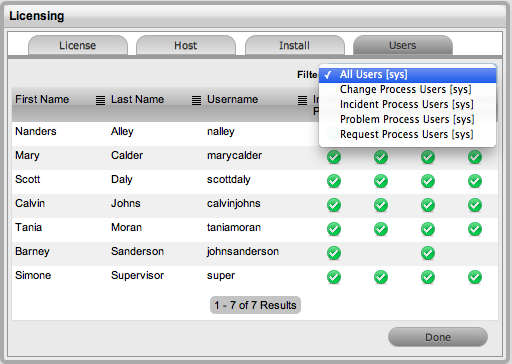The height and width of the screenshot is (364, 512).
Task: Click Scott Daly's last green checkmark icon
Action: 475,181
